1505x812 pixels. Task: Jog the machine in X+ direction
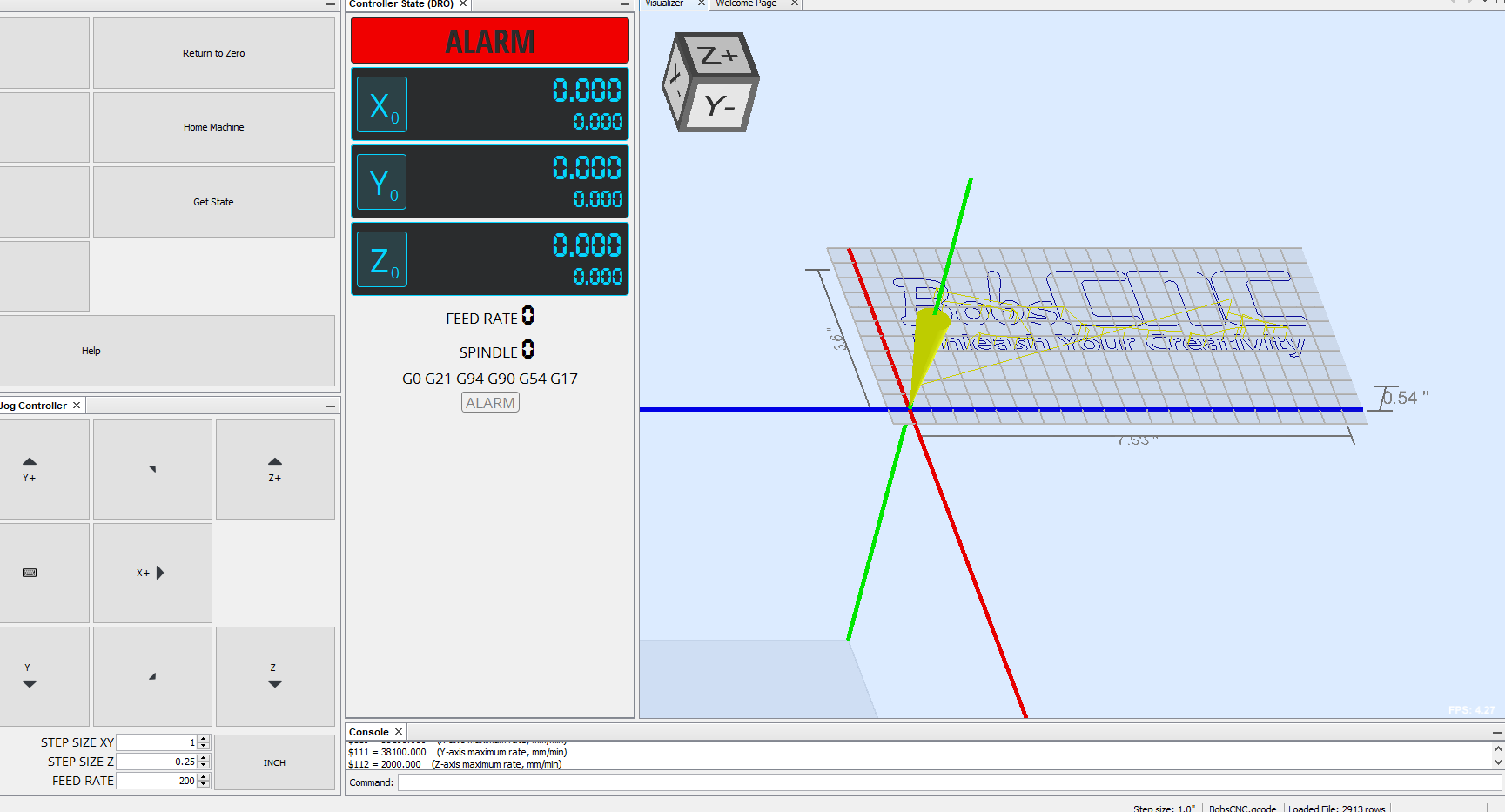coord(152,573)
